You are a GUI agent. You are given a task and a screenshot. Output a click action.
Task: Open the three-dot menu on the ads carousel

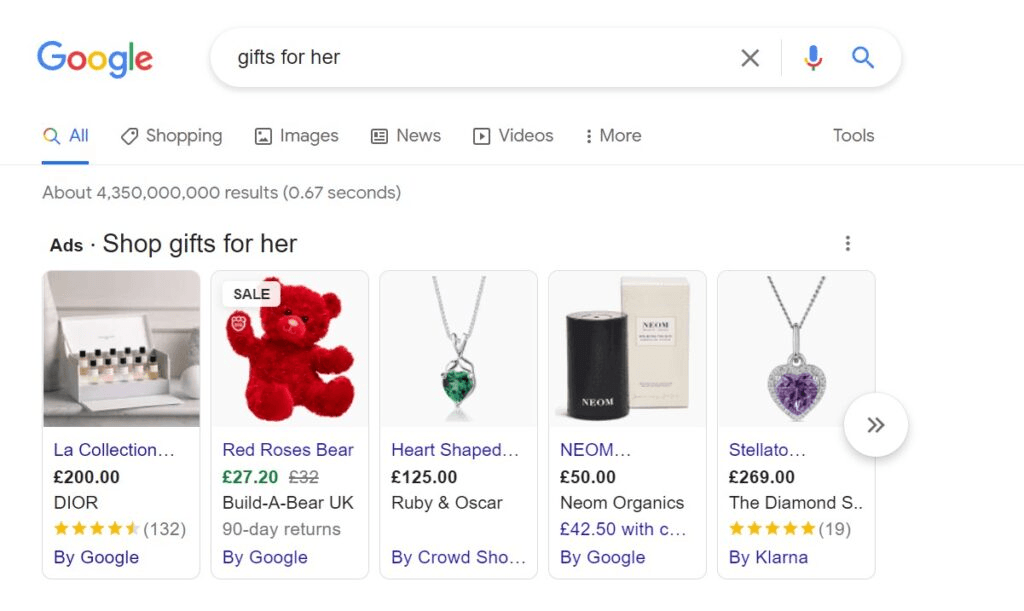848,242
